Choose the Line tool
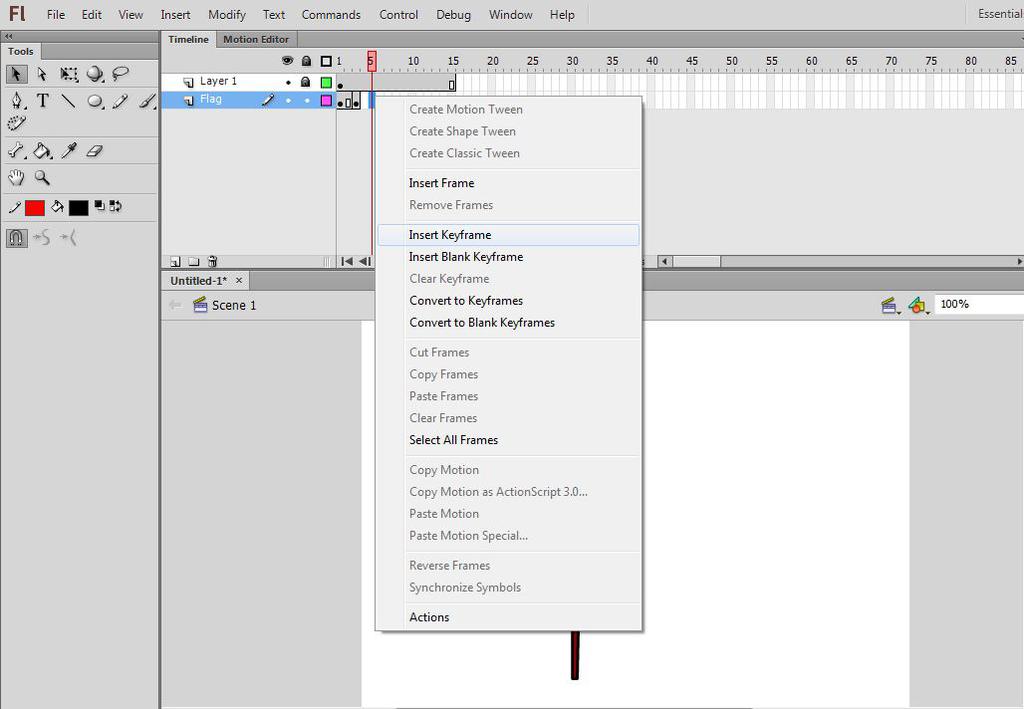Viewport: 1024px width, 709px height. click(68, 101)
